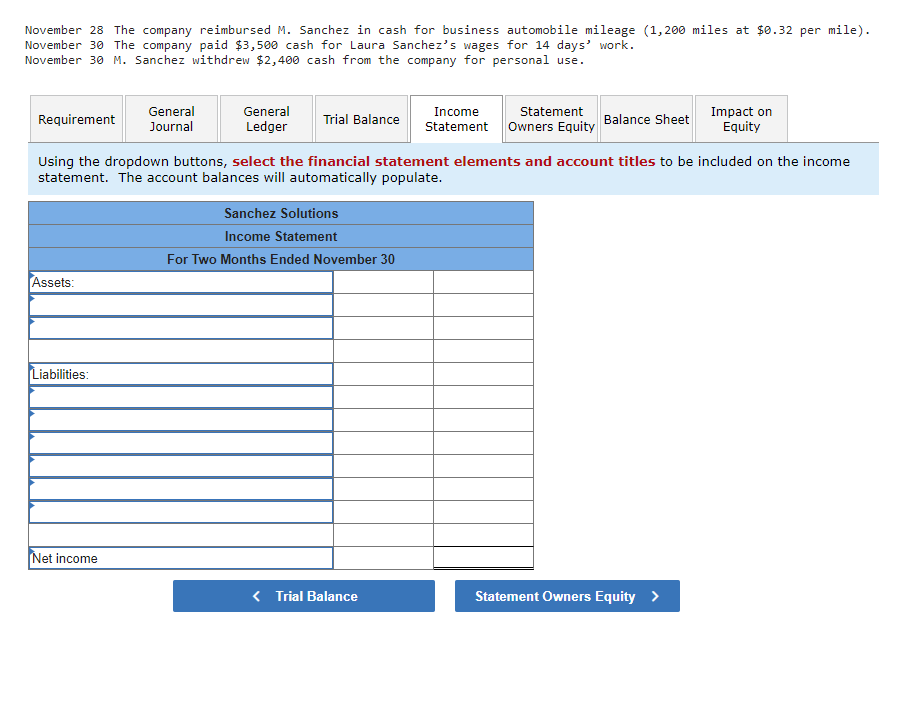Screen dimensions: 898x709
Task: Go back with the Trial Balance button
Action: [x=304, y=596]
